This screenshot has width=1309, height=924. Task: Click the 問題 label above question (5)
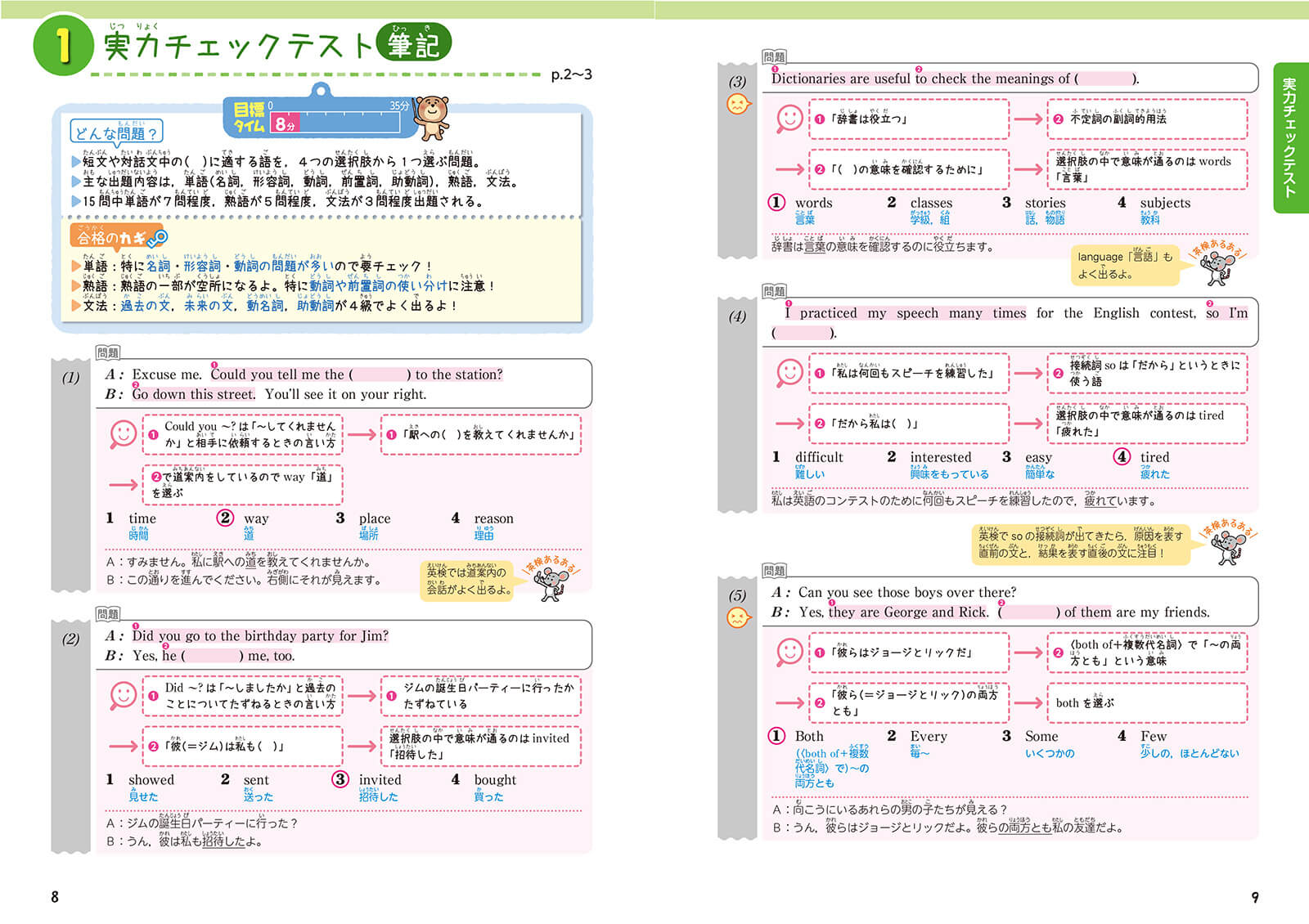(x=774, y=570)
